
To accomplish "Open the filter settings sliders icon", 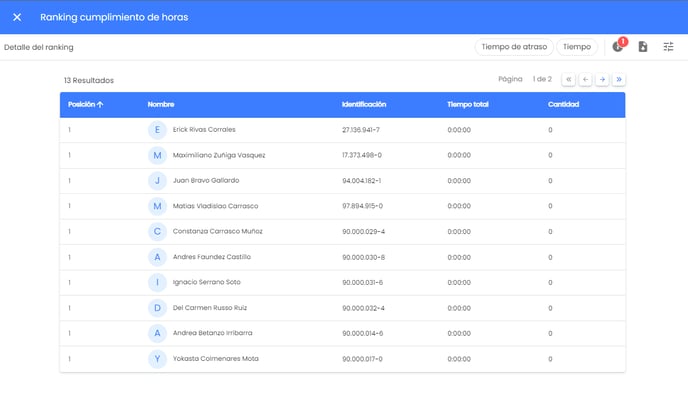I will coord(668,47).
